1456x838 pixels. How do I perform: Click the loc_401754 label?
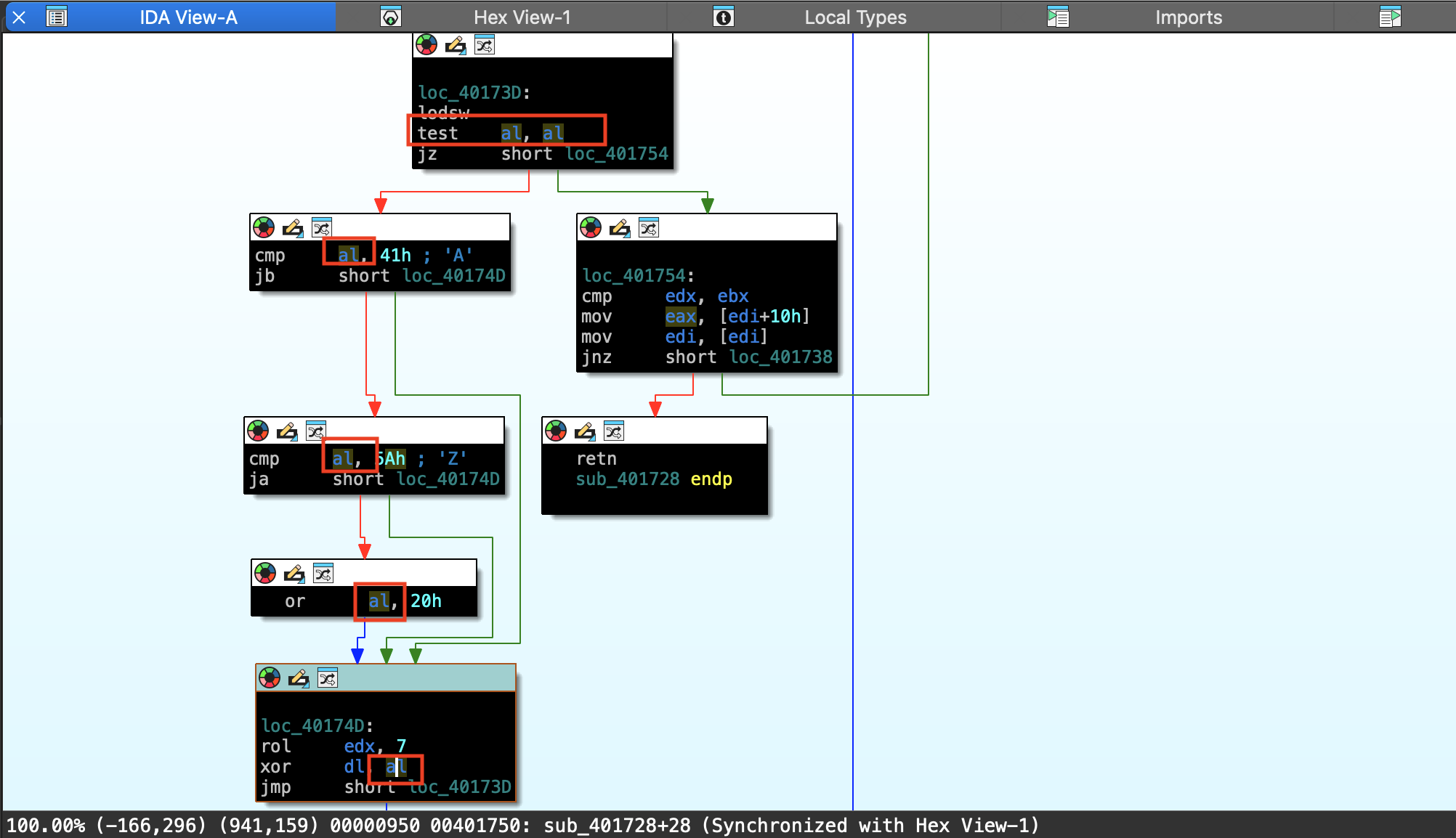[x=638, y=276]
